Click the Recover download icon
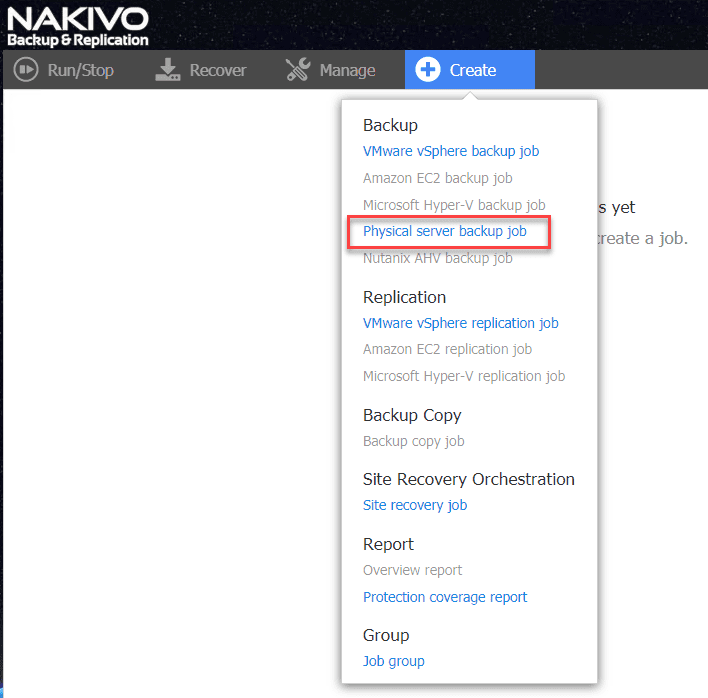708x698 pixels. pyautogui.click(x=168, y=70)
